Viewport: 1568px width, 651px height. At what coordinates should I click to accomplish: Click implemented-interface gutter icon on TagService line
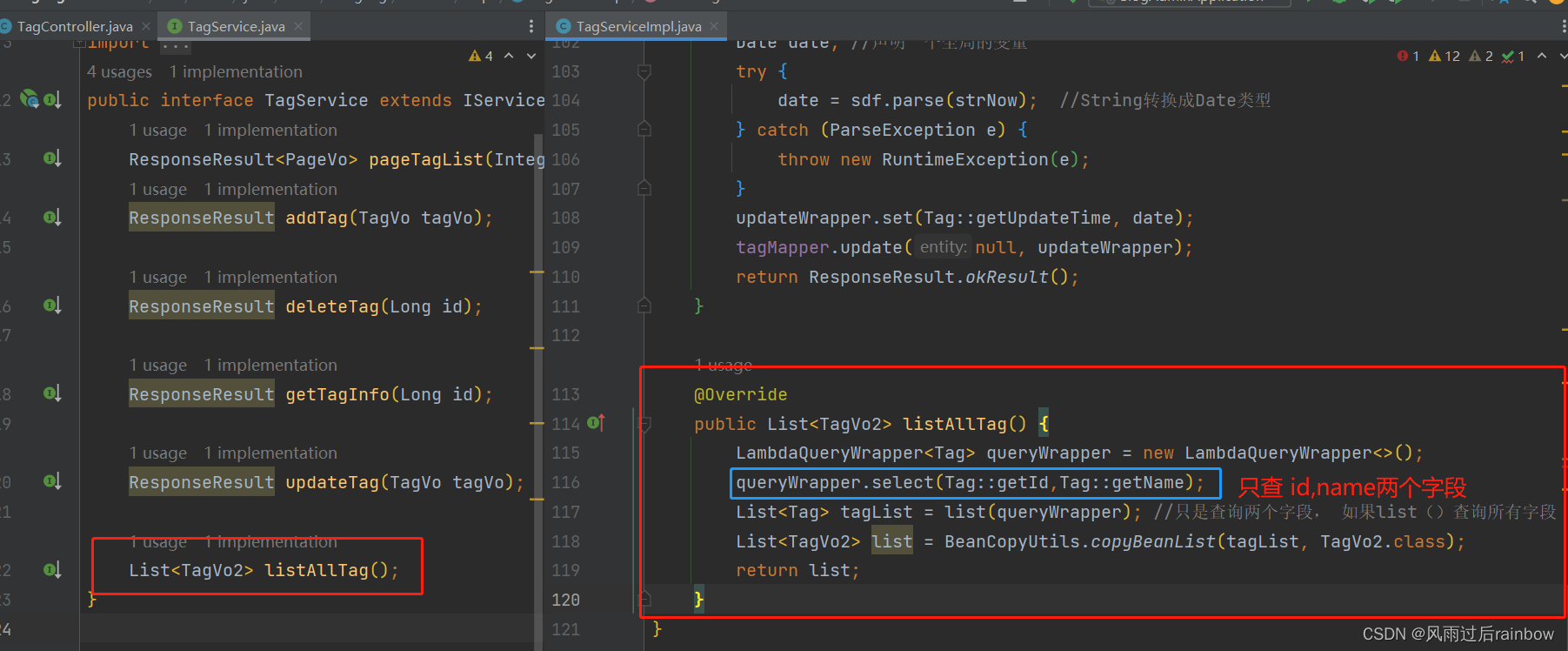[x=52, y=99]
